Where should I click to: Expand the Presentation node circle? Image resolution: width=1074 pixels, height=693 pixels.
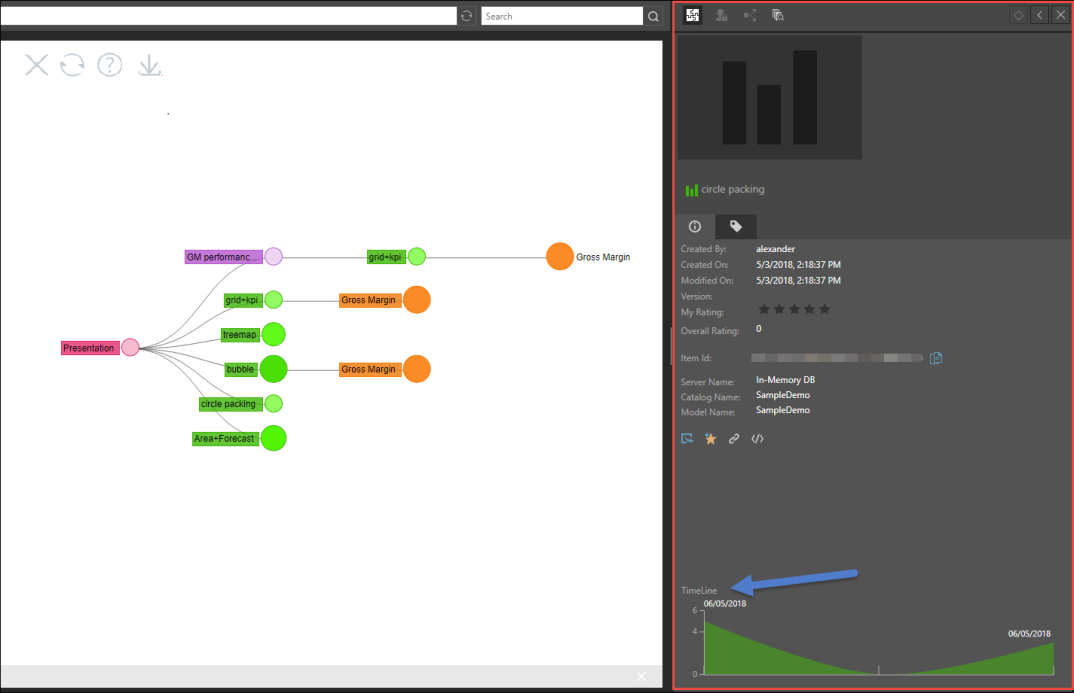[x=130, y=348]
